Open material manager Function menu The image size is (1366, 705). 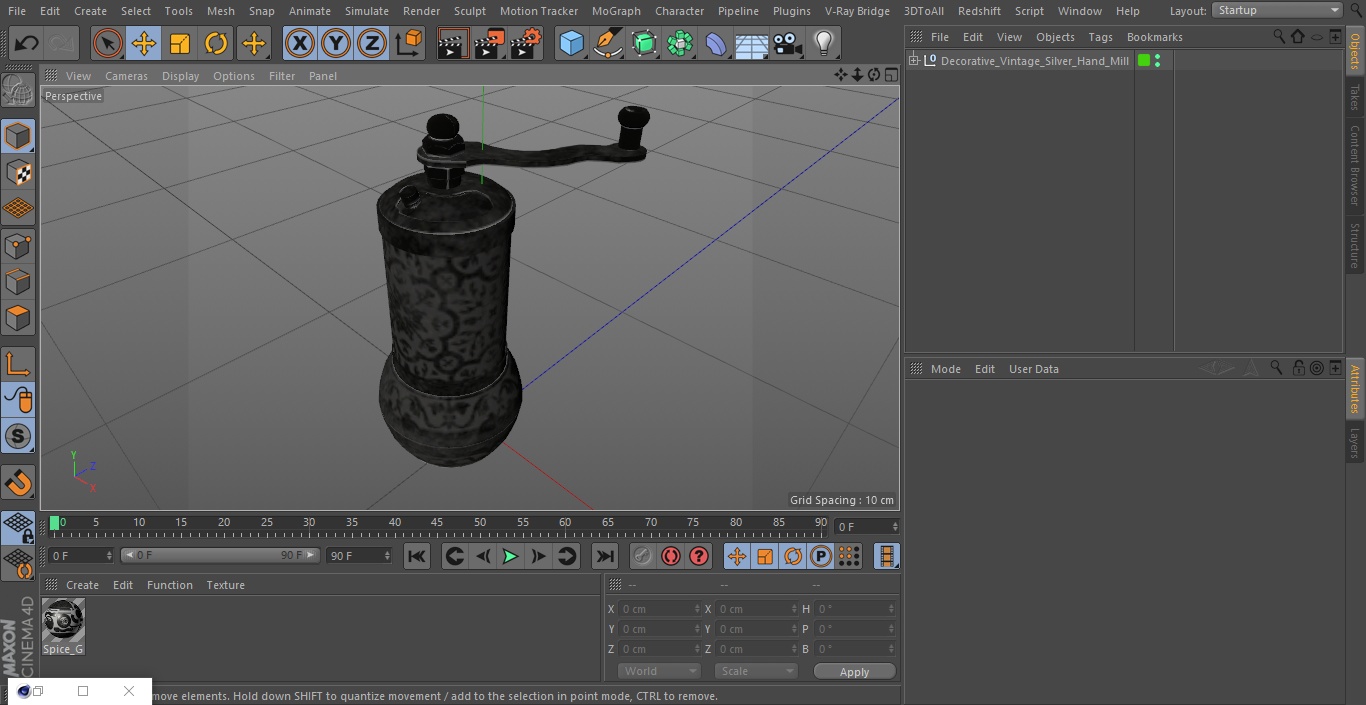coord(169,585)
